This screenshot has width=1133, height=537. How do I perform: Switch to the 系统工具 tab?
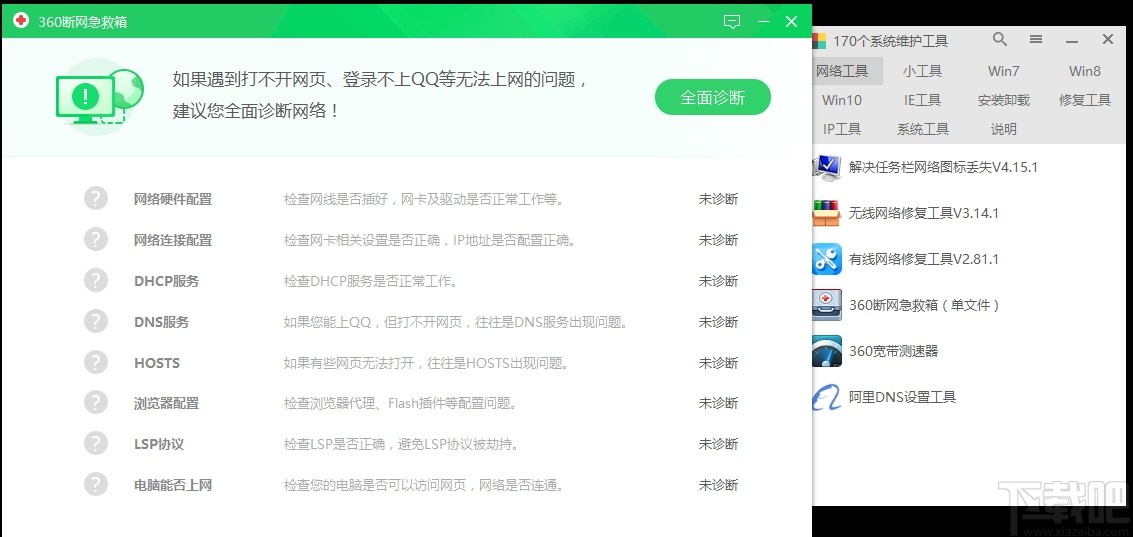[x=923, y=129]
